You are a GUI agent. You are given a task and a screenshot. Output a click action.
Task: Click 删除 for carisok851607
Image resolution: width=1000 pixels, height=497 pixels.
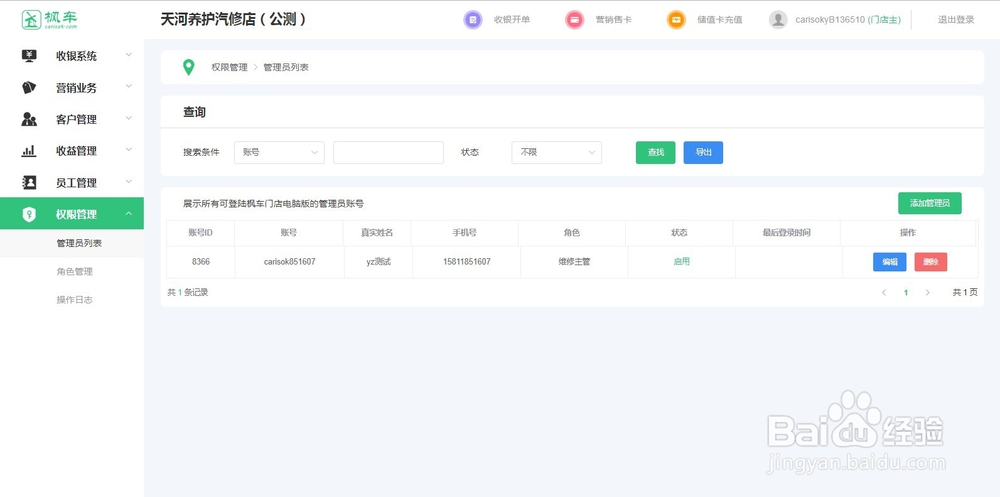tap(930, 262)
